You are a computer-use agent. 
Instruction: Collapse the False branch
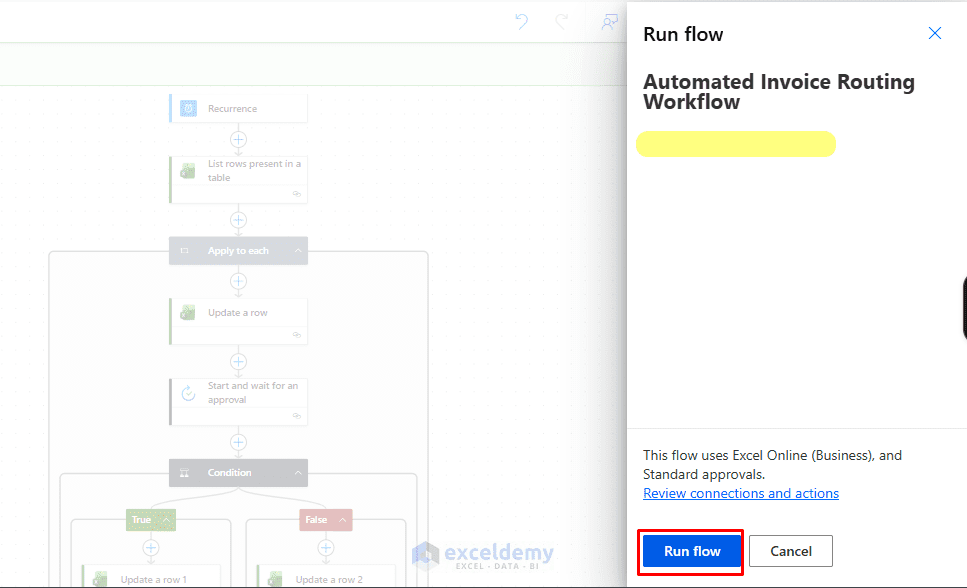coord(342,520)
